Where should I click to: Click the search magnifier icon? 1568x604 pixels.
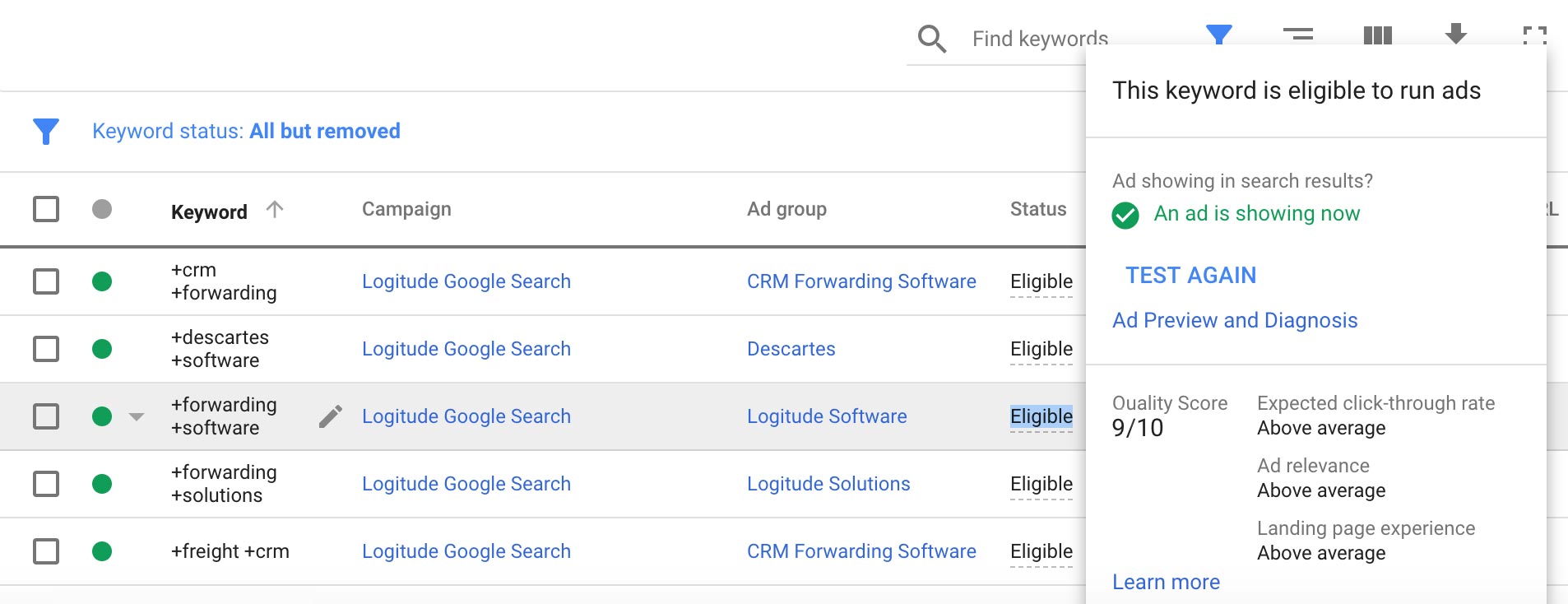point(932,39)
